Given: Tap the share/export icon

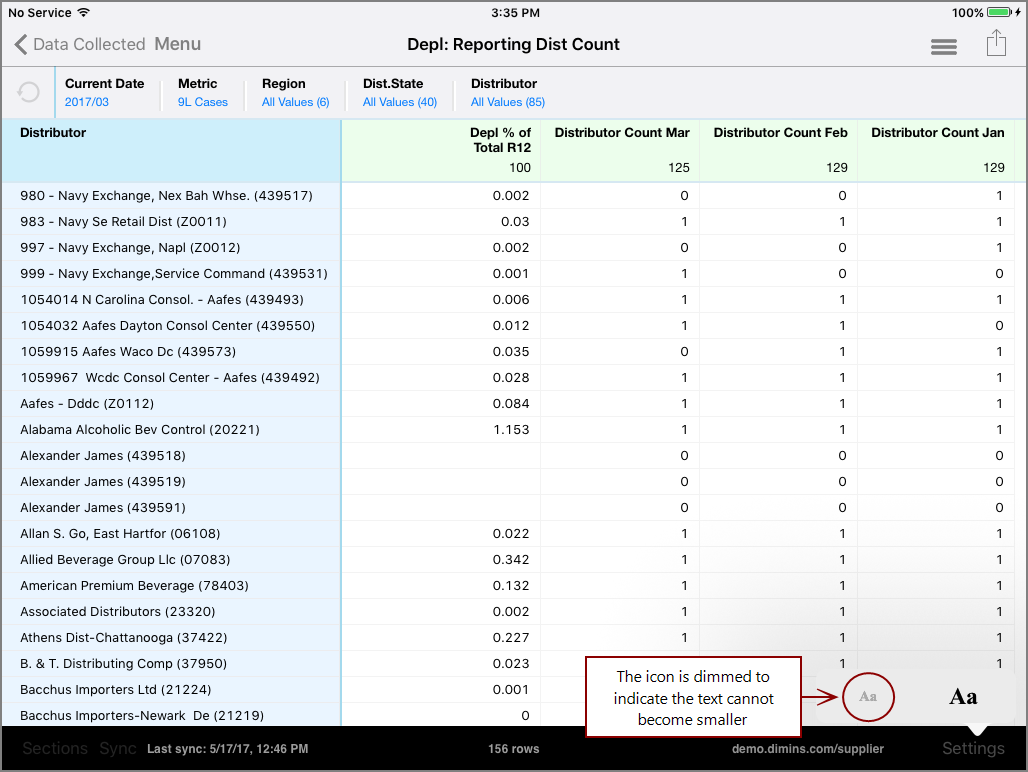Looking at the screenshot, I should pyautogui.click(x=996, y=43).
